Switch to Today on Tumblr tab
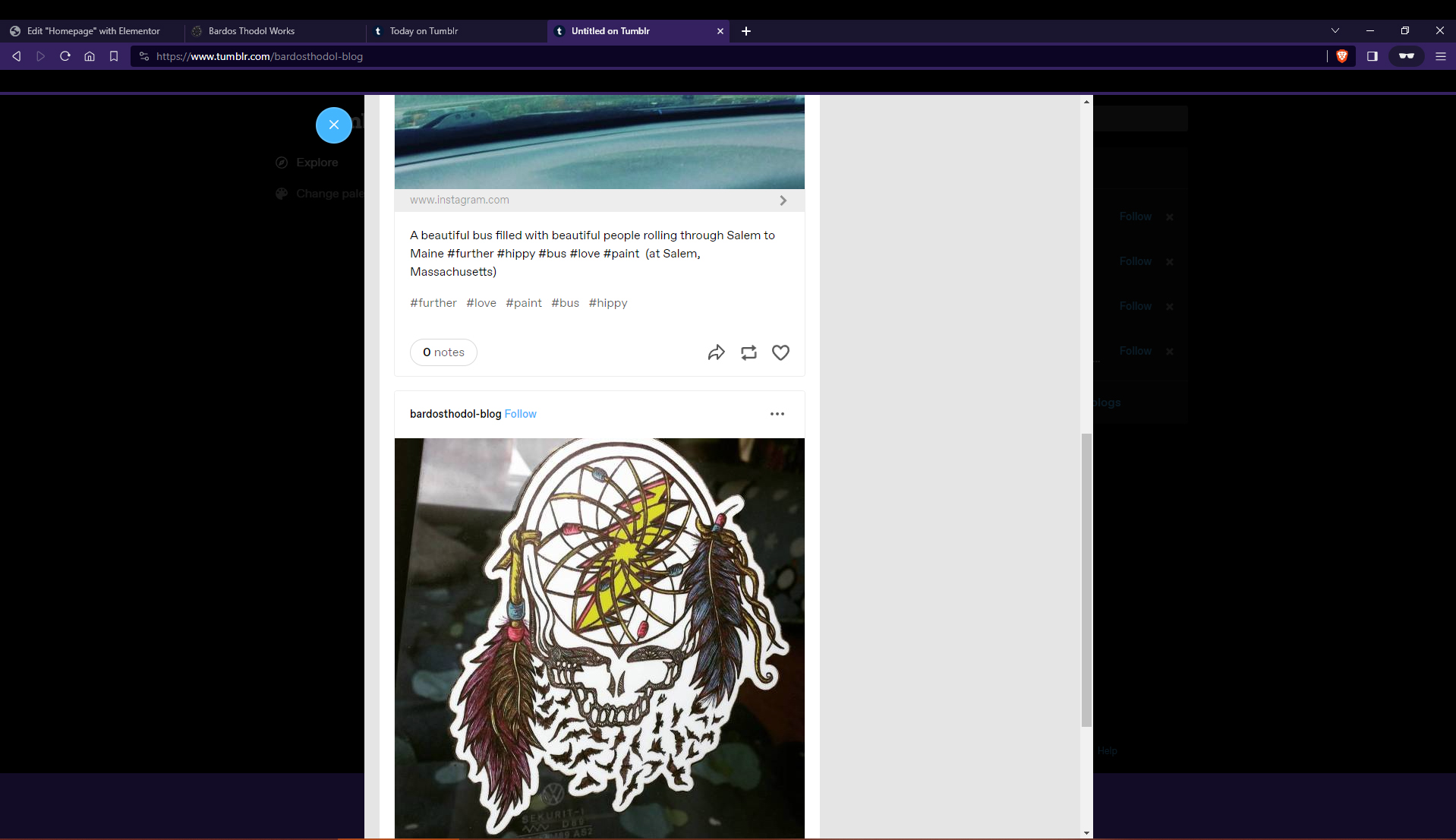The width and height of the screenshot is (1456, 840). (x=455, y=31)
